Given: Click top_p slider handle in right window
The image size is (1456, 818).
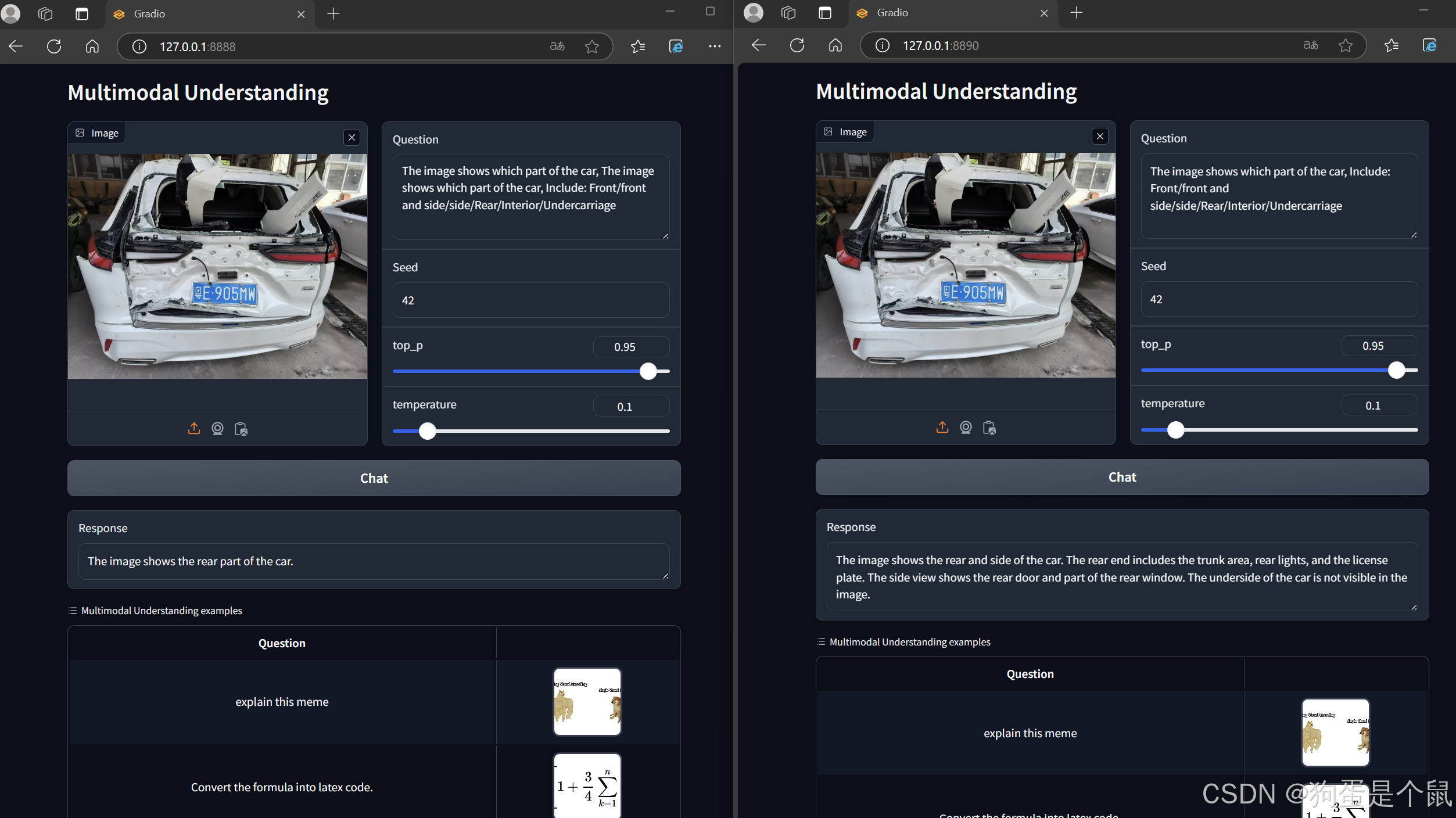Looking at the screenshot, I should point(1396,370).
